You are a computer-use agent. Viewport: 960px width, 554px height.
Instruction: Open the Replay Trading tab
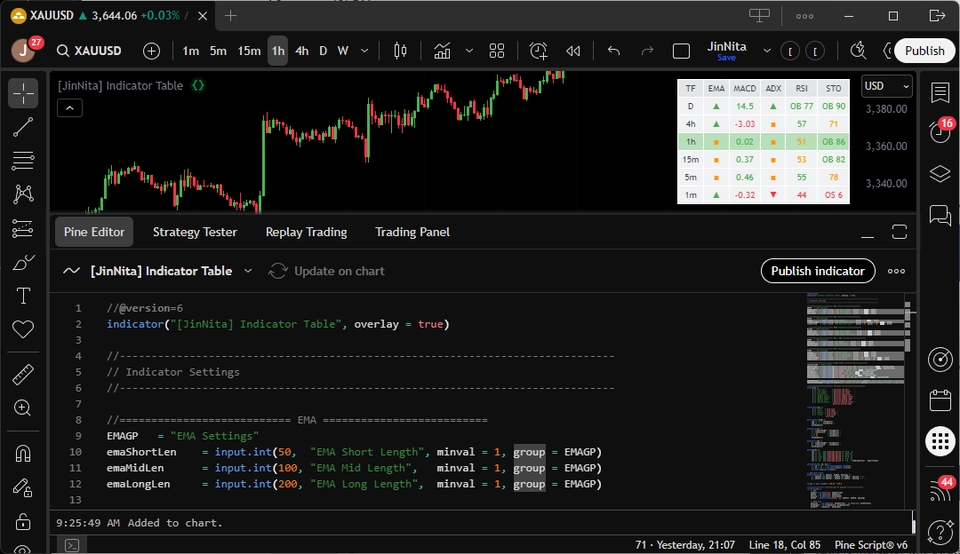(x=306, y=232)
